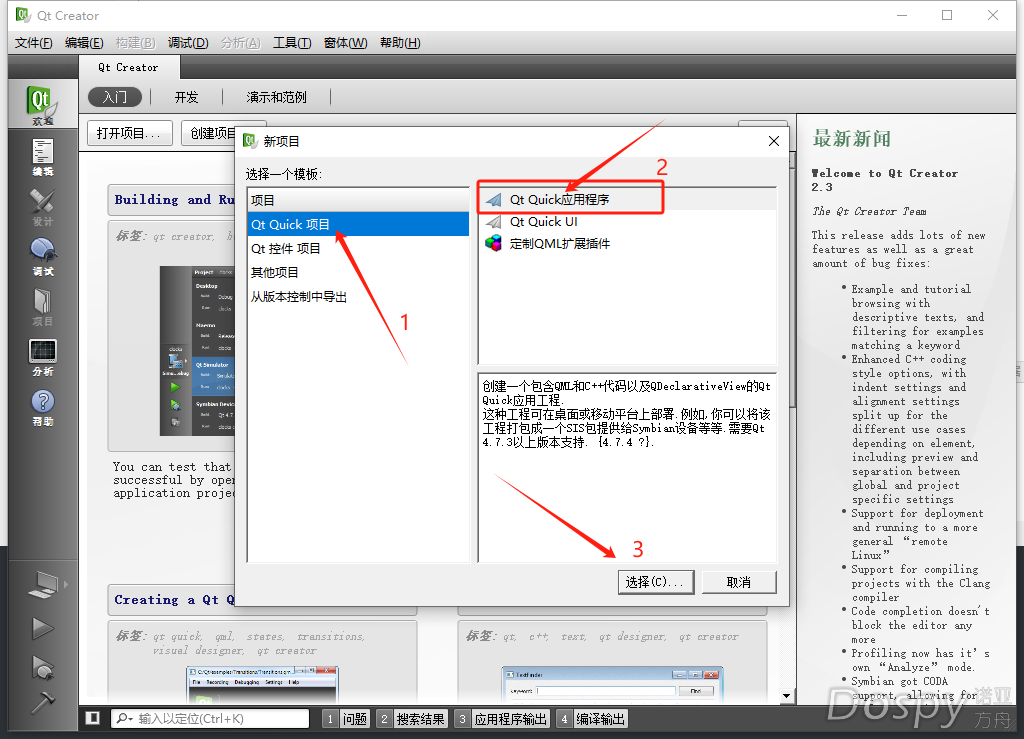1024x739 pixels.
Task: Open the 文件(F) menu
Action: coord(33,43)
